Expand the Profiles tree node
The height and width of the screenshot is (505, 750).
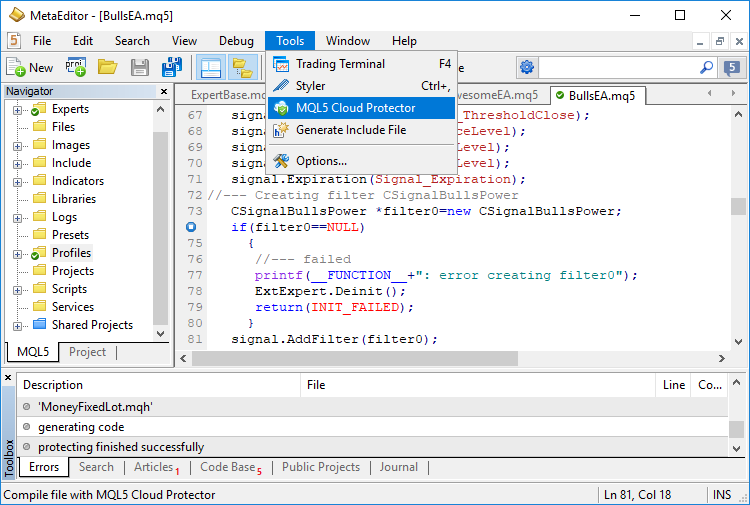[x=17, y=254]
